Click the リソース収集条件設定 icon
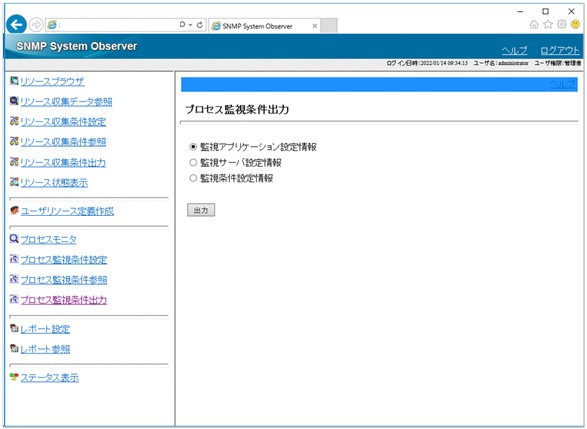587x429 pixels. (14, 121)
